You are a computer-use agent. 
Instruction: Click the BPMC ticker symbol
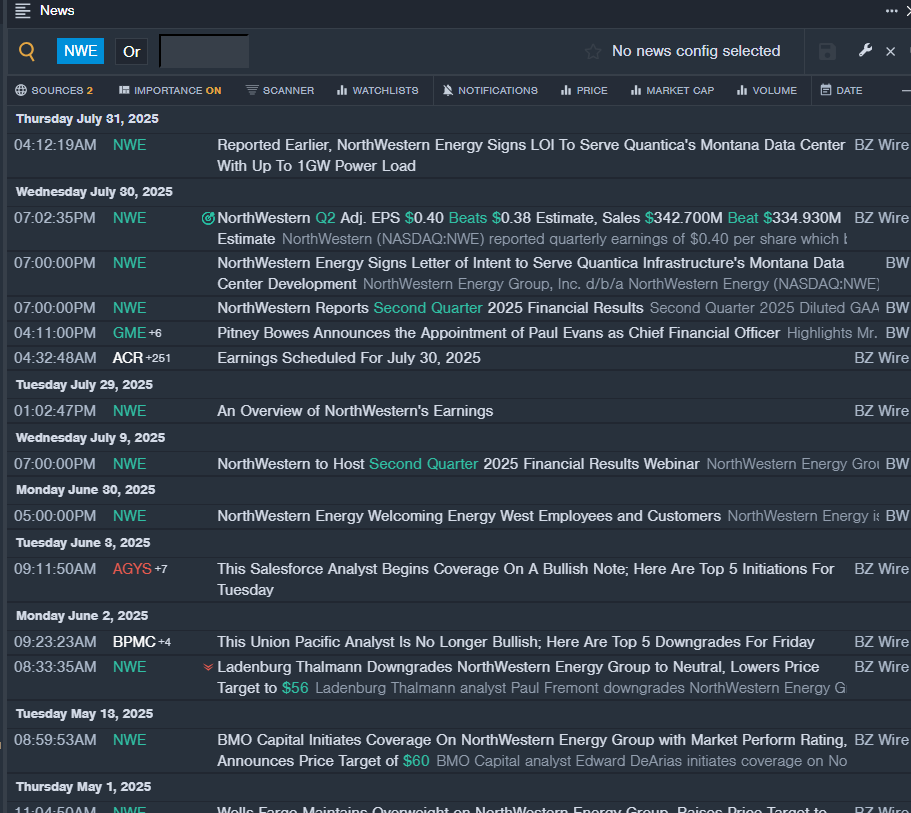[134, 642]
